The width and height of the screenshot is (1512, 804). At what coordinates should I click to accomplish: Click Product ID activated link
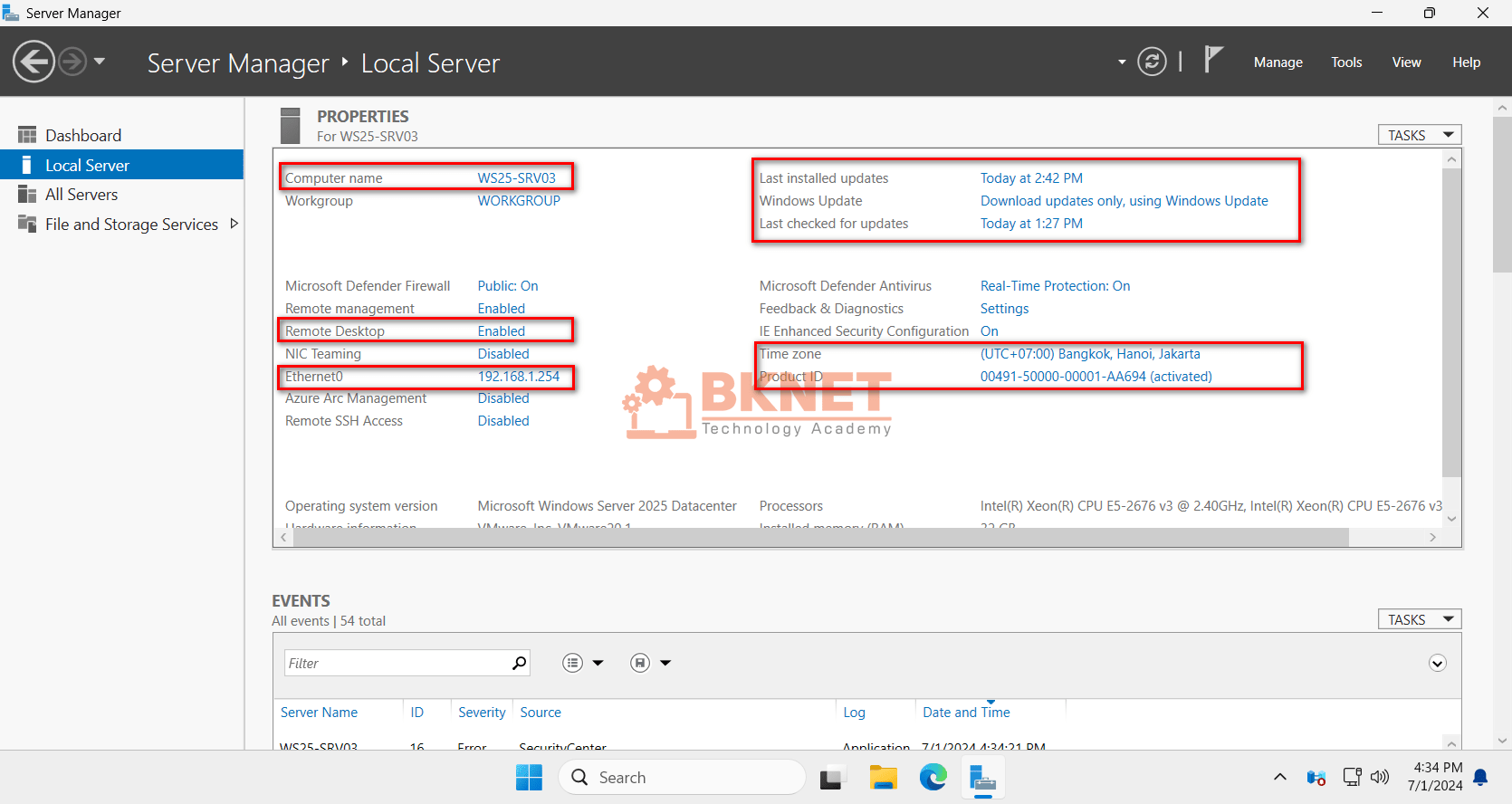pyautogui.click(x=1096, y=377)
